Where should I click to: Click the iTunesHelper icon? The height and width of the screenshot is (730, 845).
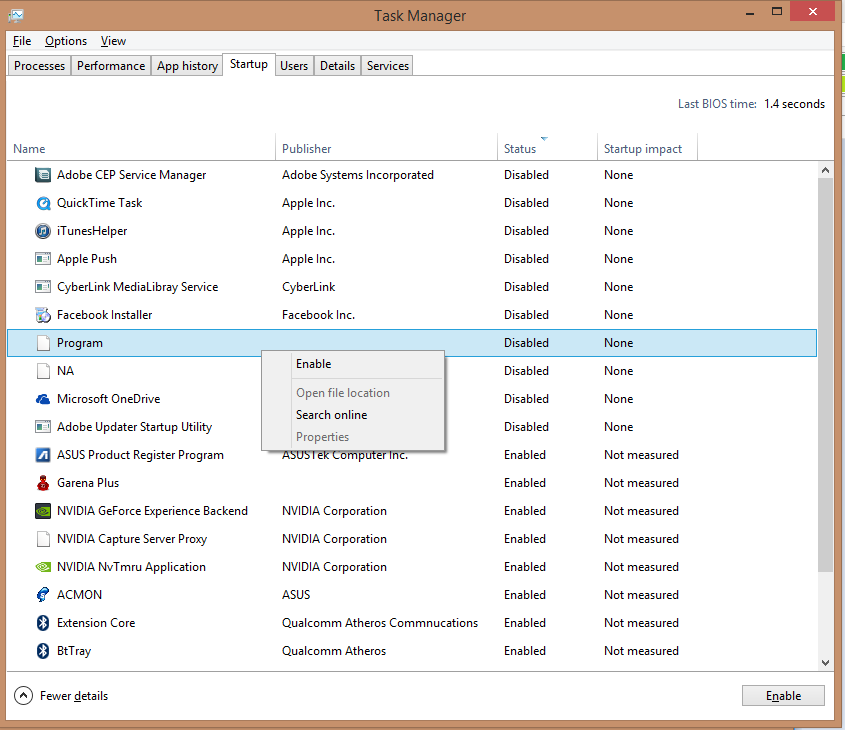pos(43,231)
